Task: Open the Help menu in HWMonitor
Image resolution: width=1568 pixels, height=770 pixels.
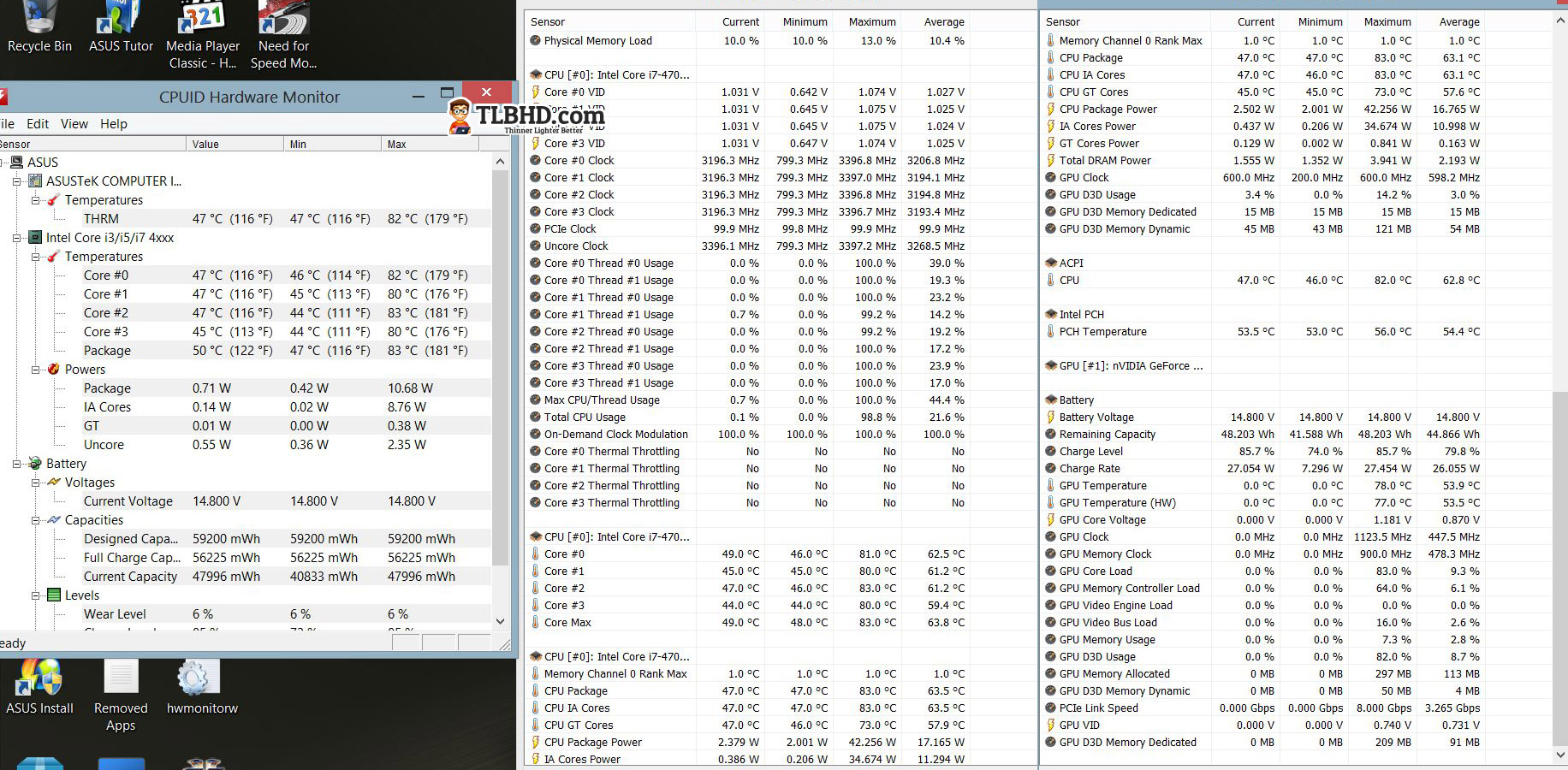Action: 114,123
